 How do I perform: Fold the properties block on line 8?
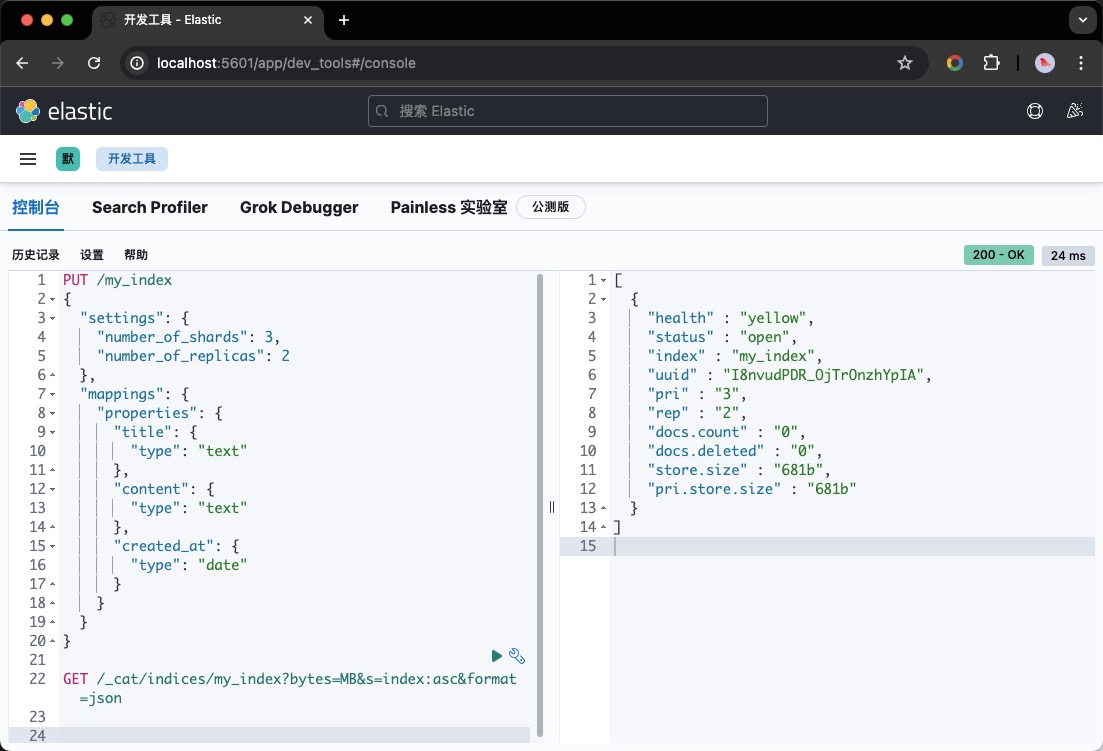tap(53, 413)
